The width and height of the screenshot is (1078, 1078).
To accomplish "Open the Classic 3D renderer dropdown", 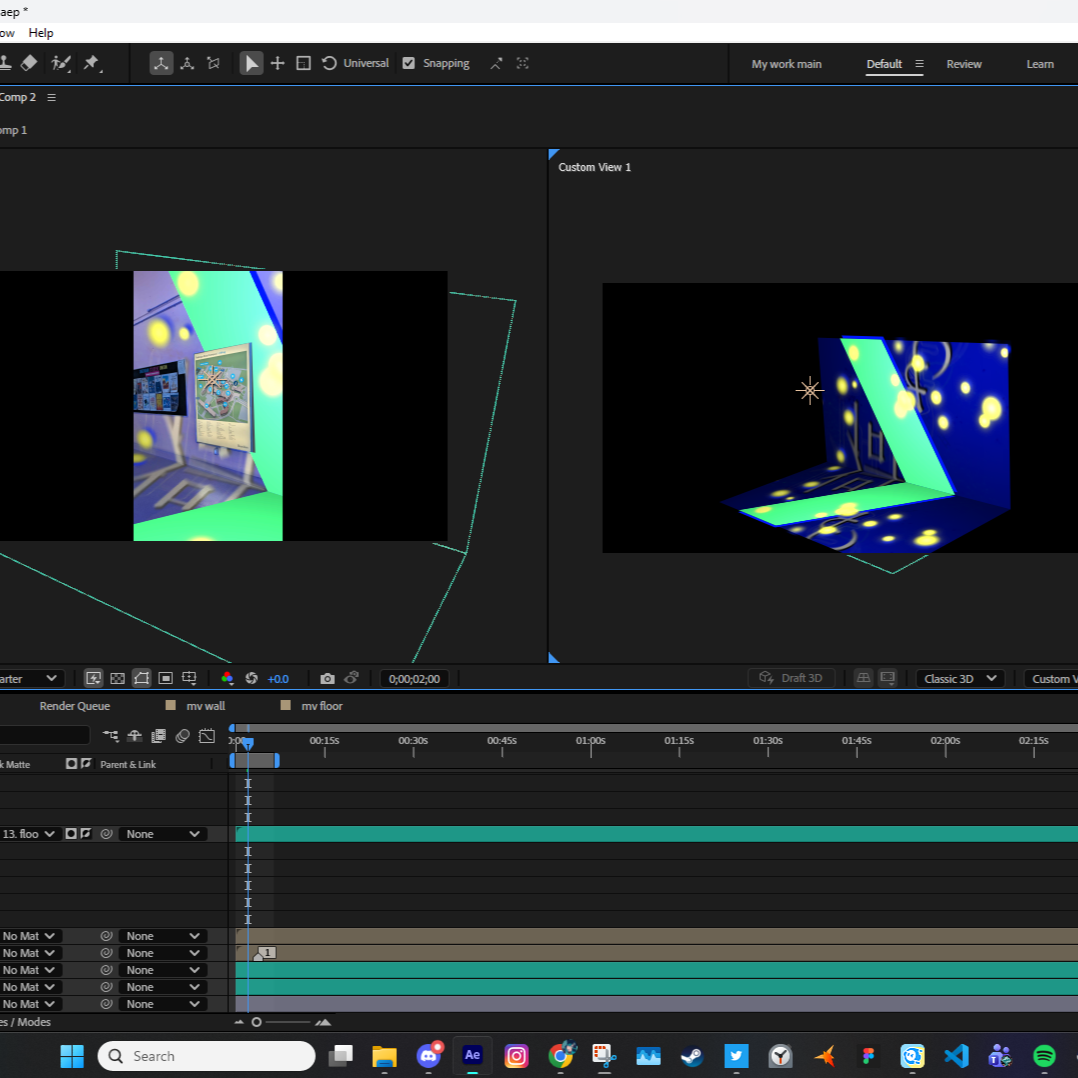I will (x=958, y=678).
